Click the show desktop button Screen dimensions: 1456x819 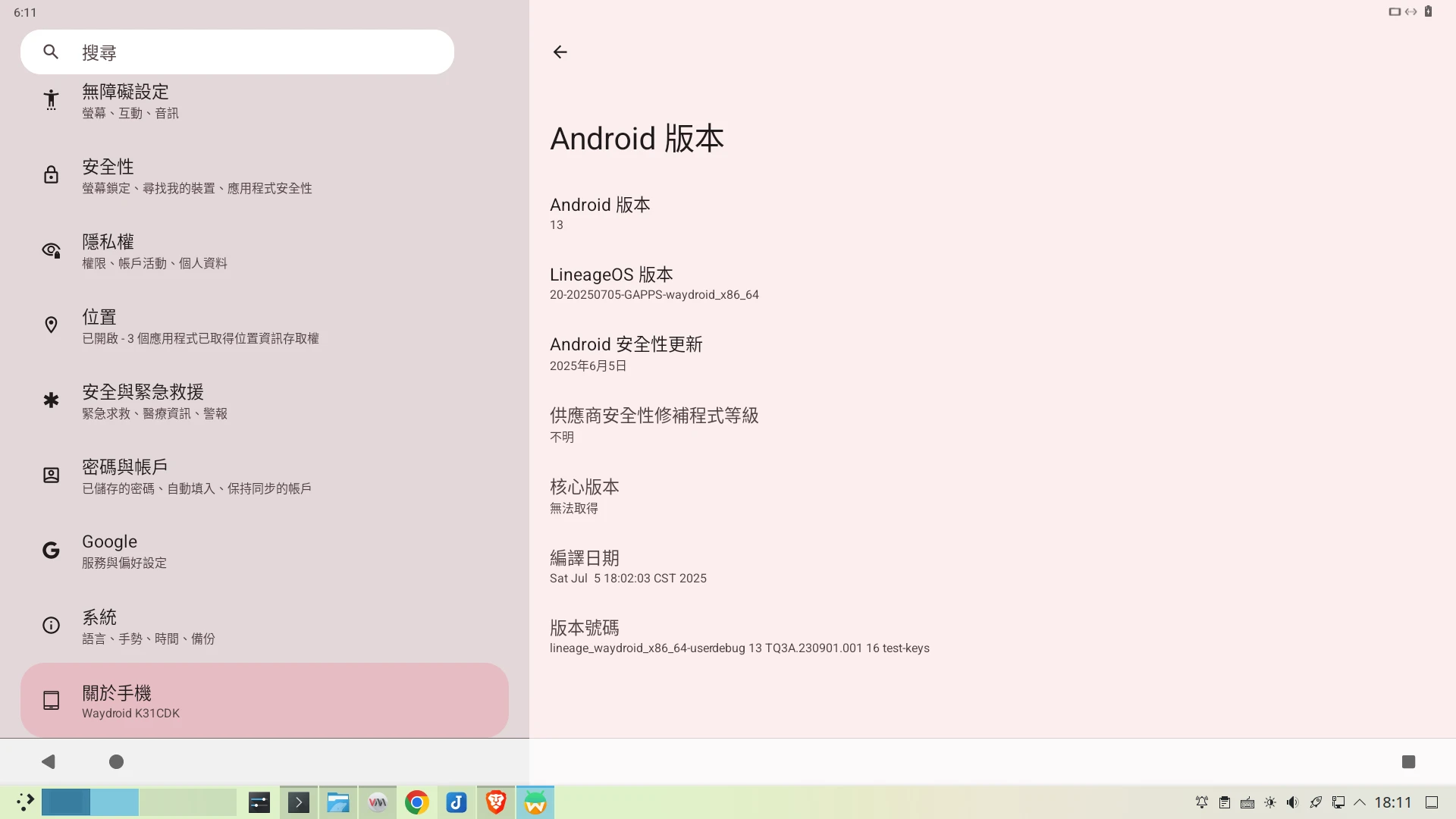coord(1432,802)
